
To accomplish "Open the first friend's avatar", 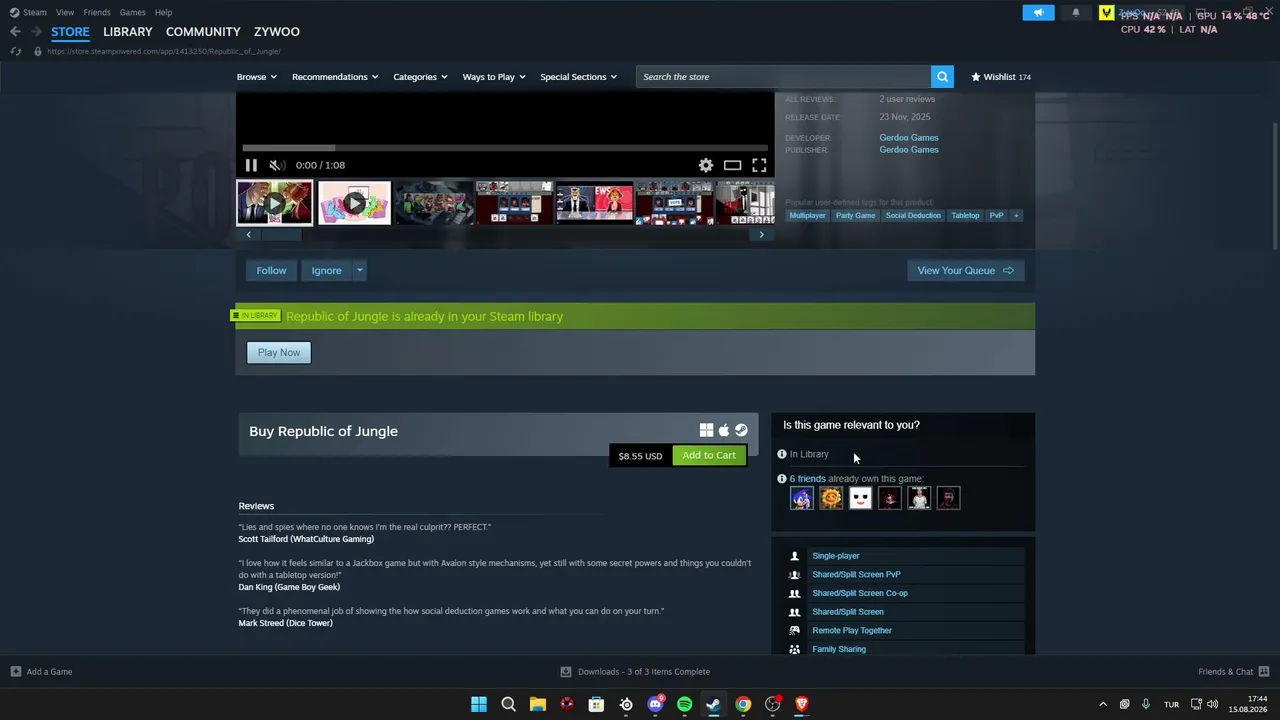I will [x=802, y=498].
